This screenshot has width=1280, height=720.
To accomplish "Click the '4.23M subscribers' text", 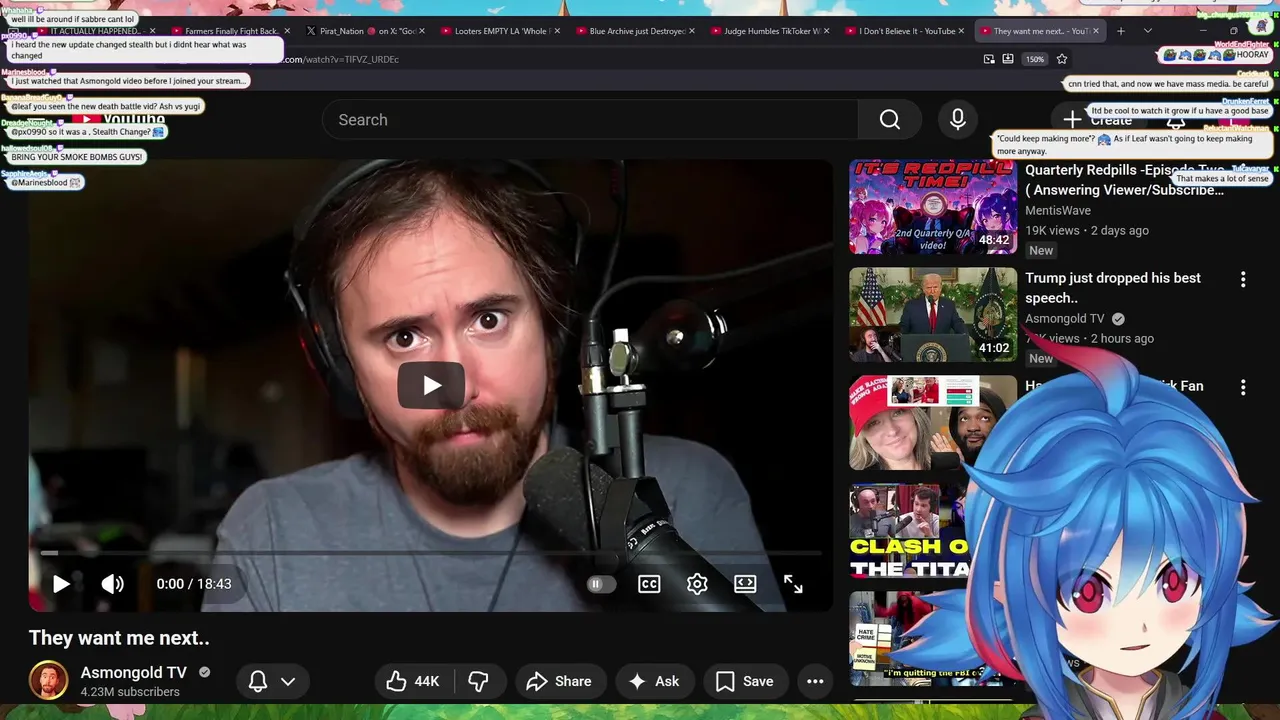I will point(130,692).
